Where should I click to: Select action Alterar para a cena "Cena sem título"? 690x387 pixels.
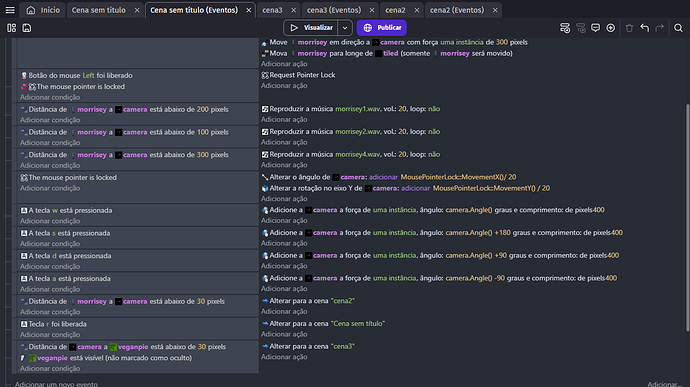point(323,324)
